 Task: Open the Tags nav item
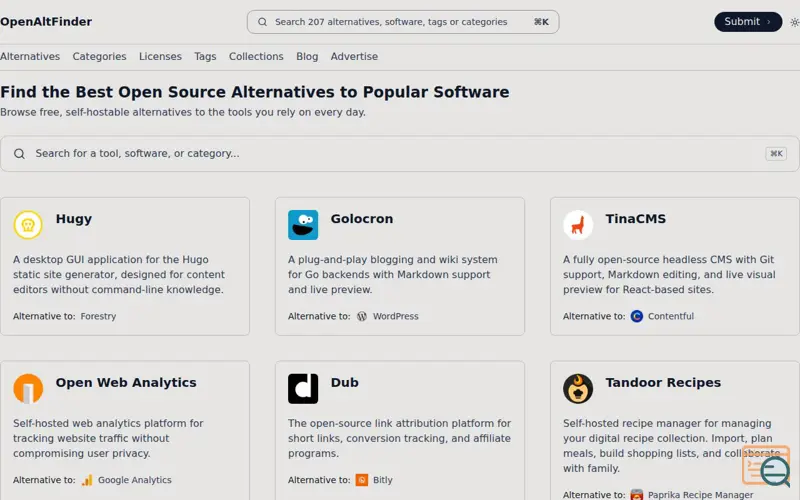(x=205, y=57)
